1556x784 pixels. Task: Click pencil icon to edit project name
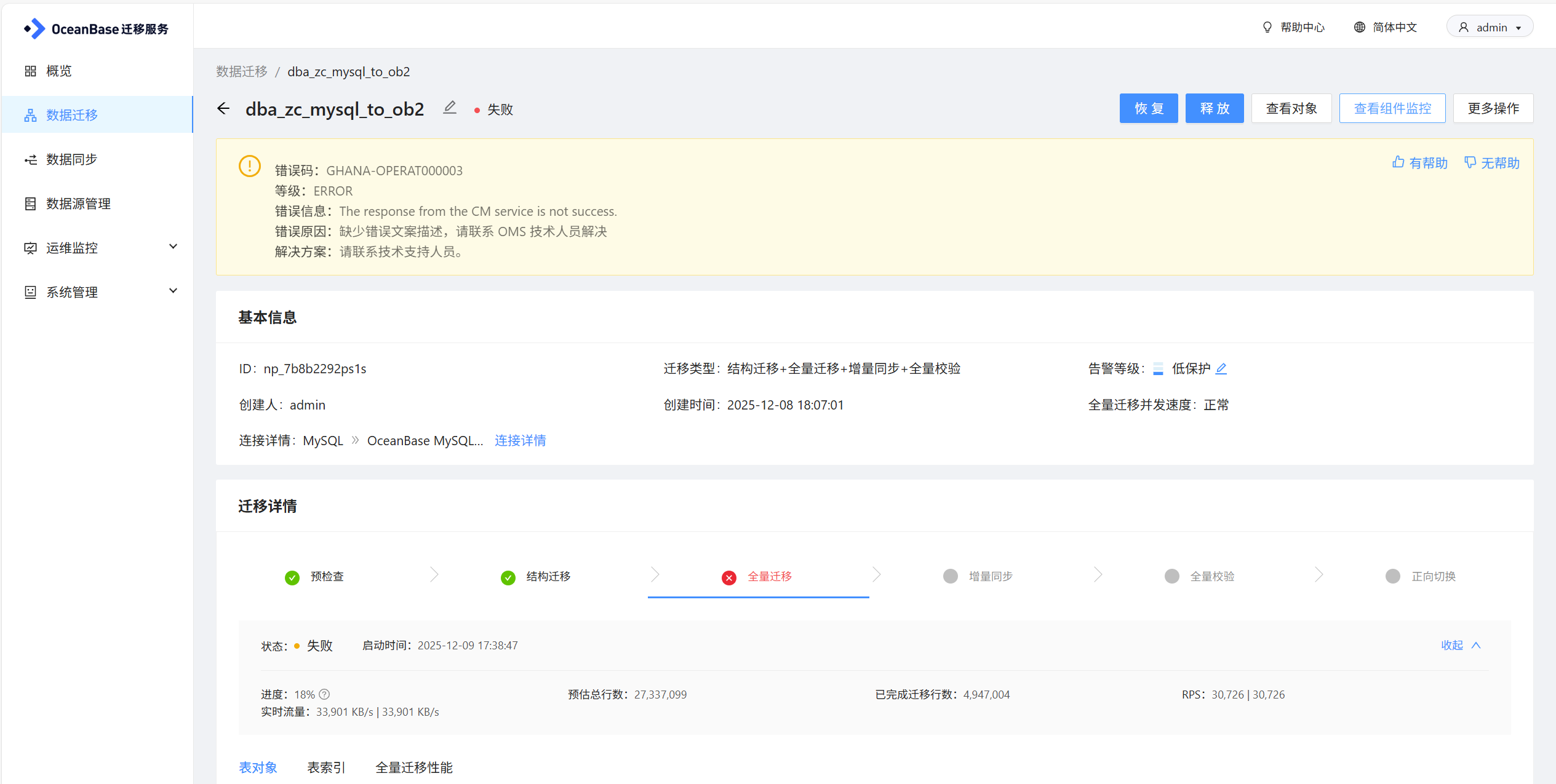point(450,108)
